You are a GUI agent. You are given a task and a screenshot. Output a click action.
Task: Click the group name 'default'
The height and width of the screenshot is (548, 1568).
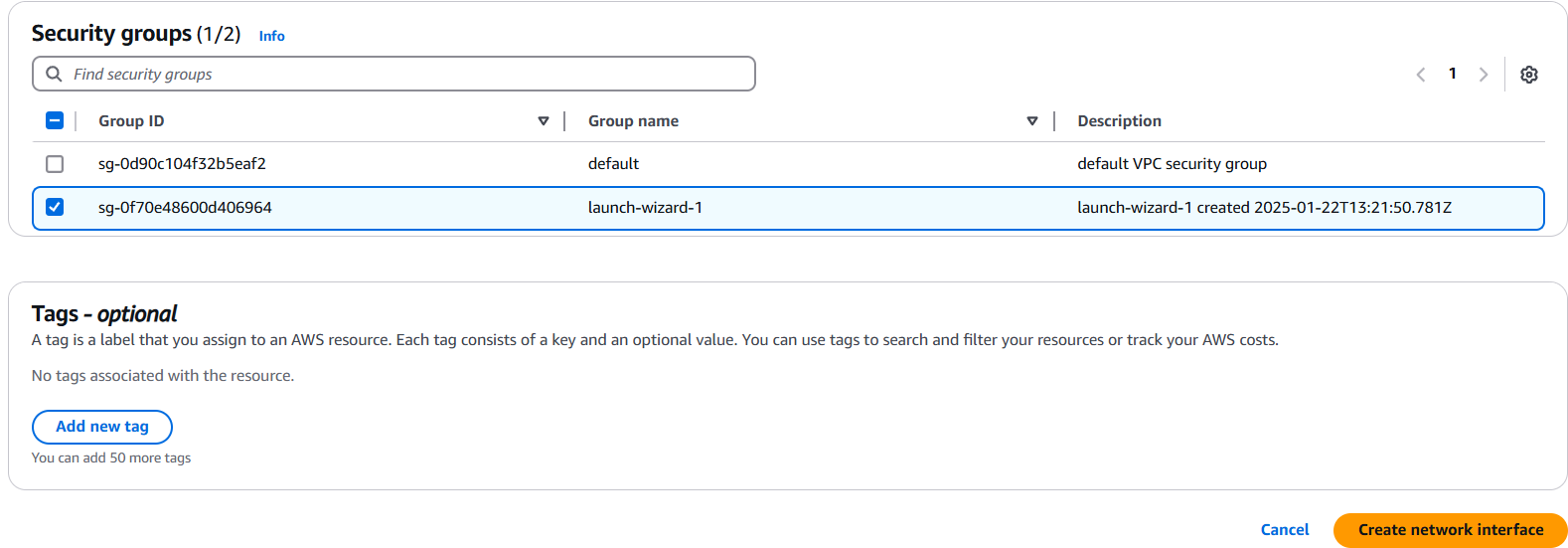coord(613,164)
